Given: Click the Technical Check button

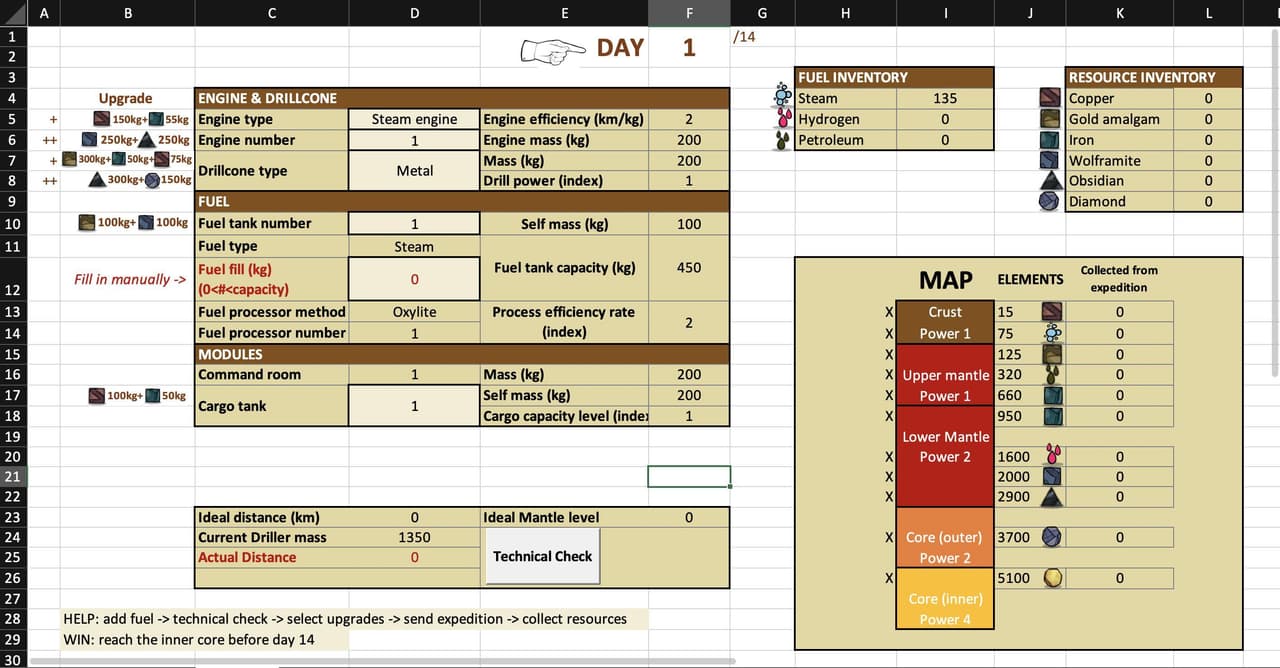Looking at the screenshot, I should point(543,556).
